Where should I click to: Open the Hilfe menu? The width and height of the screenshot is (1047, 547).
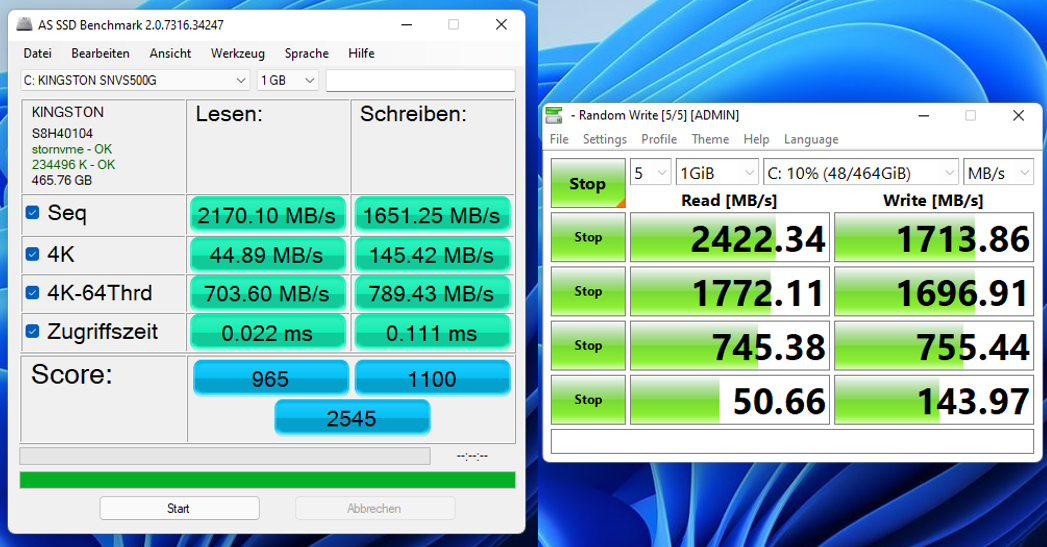point(361,53)
